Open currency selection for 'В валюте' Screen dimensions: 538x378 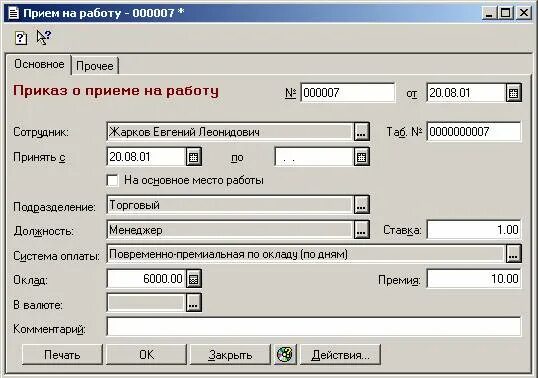(x=194, y=303)
